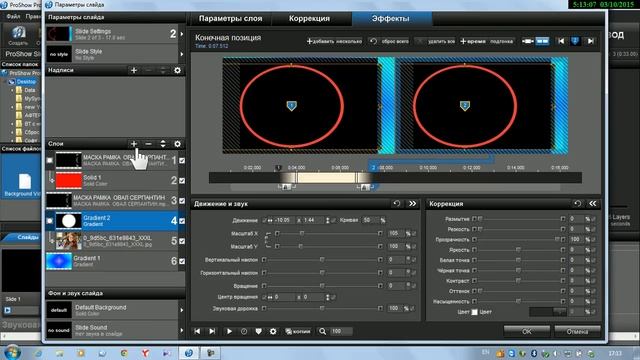The image size is (640, 360).
Task: Reorder layers using the up-down arrows icon
Action: (x=163, y=144)
